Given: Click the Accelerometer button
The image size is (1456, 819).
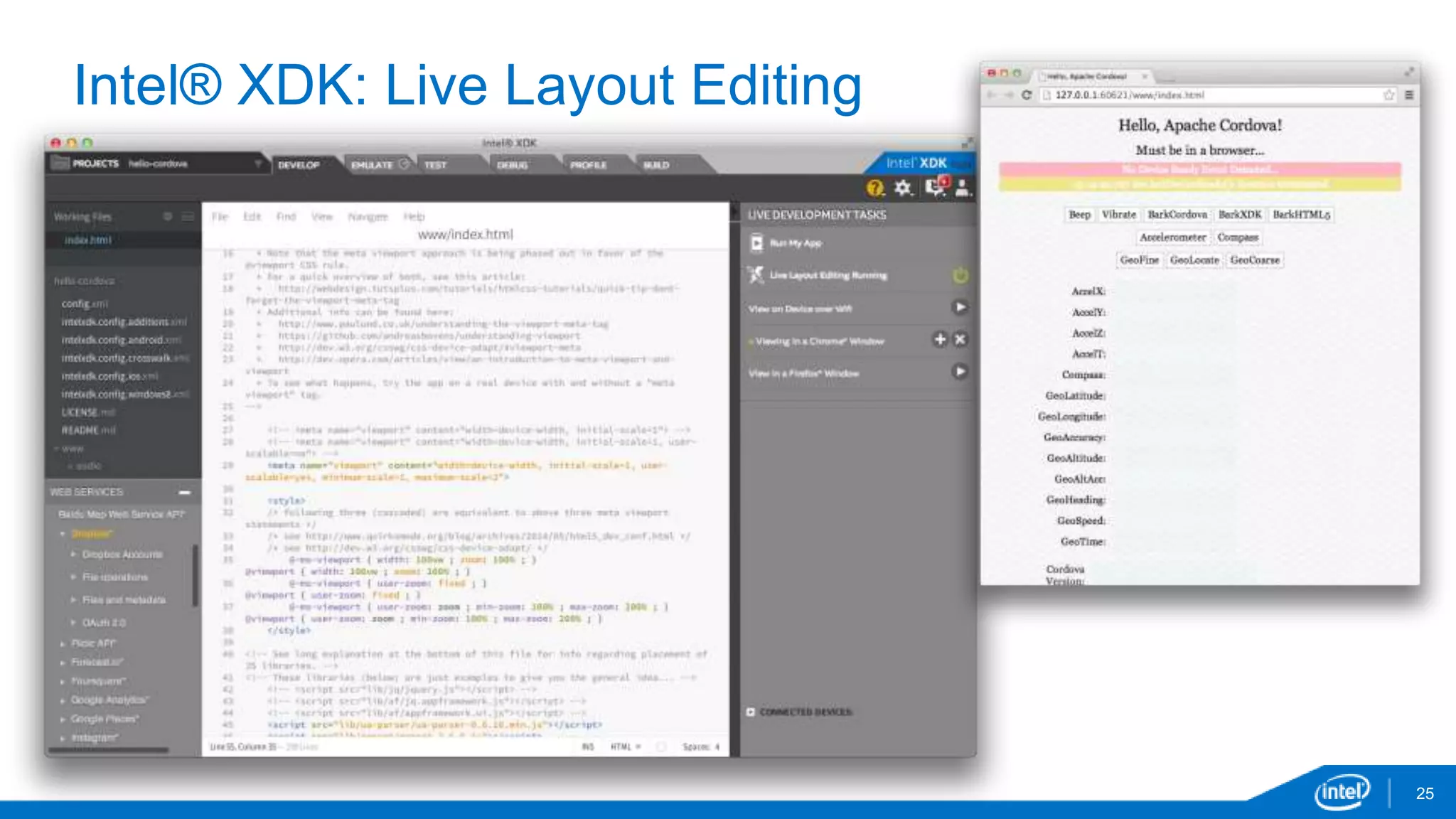Looking at the screenshot, I should click(x=1172, y=237).
